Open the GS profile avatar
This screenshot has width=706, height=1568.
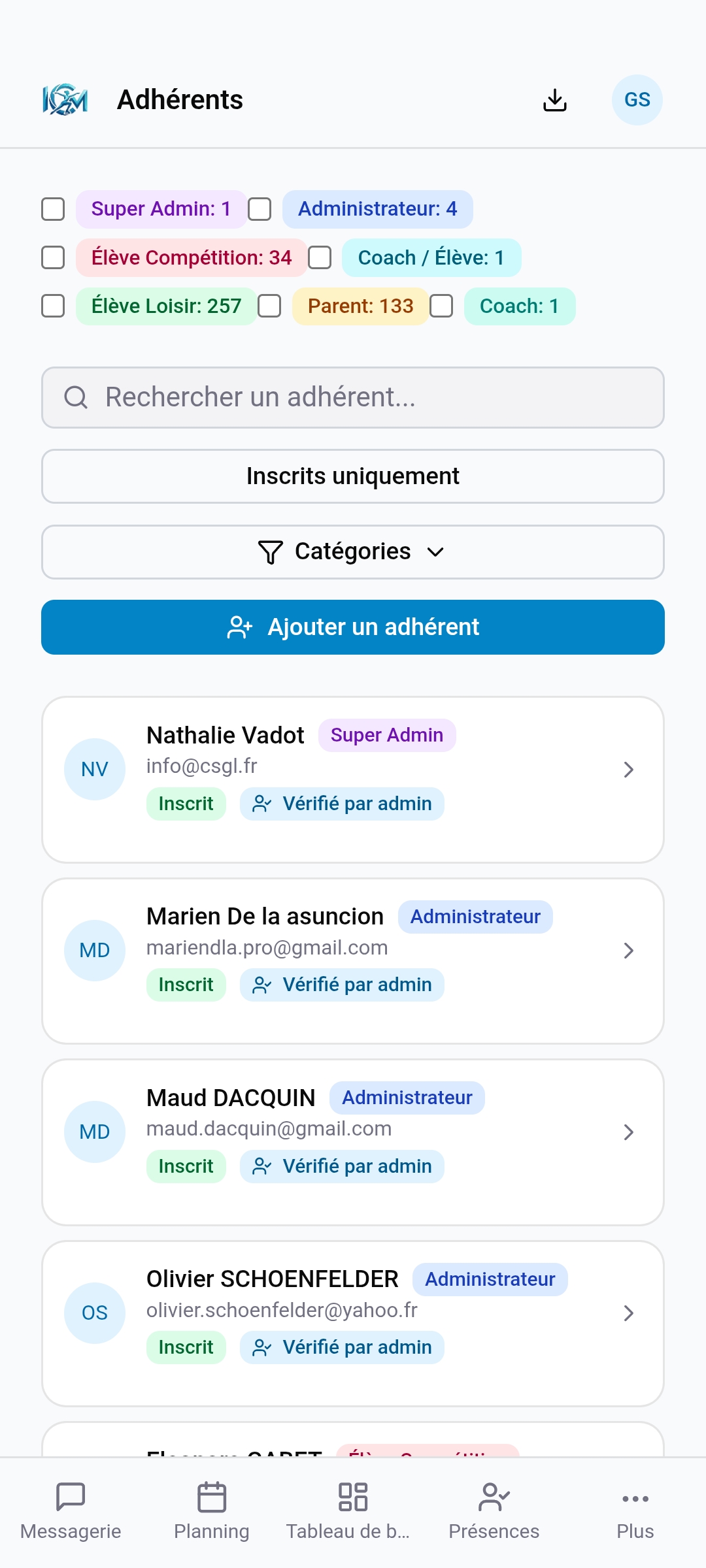pos(637,100)
